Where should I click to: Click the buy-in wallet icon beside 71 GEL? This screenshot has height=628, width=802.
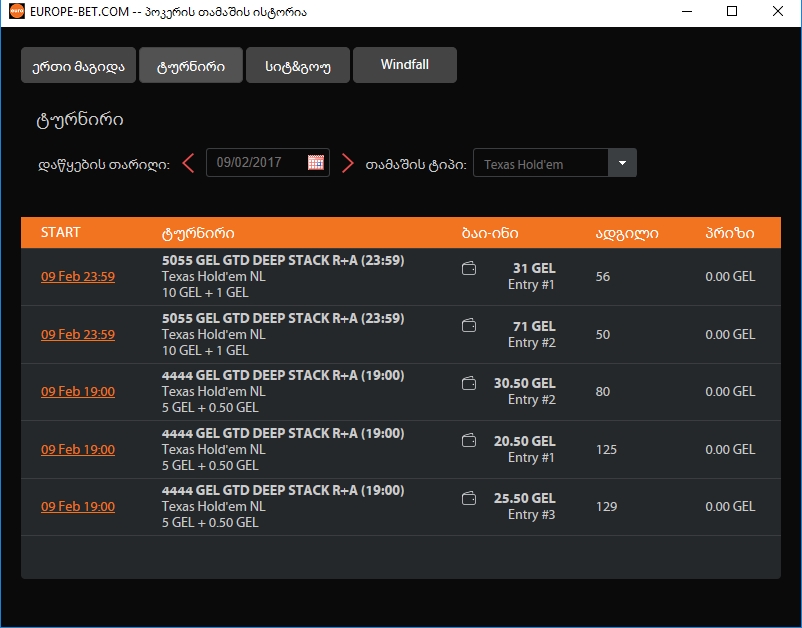point(468,326)
